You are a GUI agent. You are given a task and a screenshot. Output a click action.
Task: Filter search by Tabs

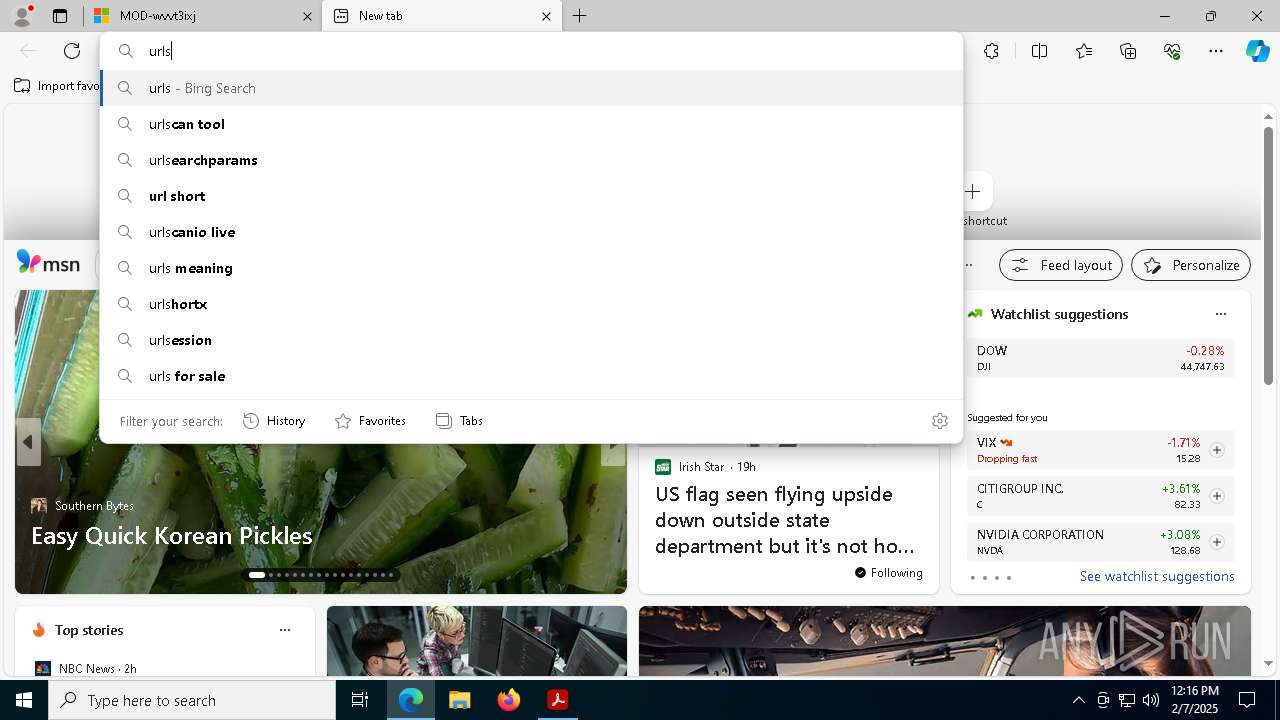tap(460, 421)
